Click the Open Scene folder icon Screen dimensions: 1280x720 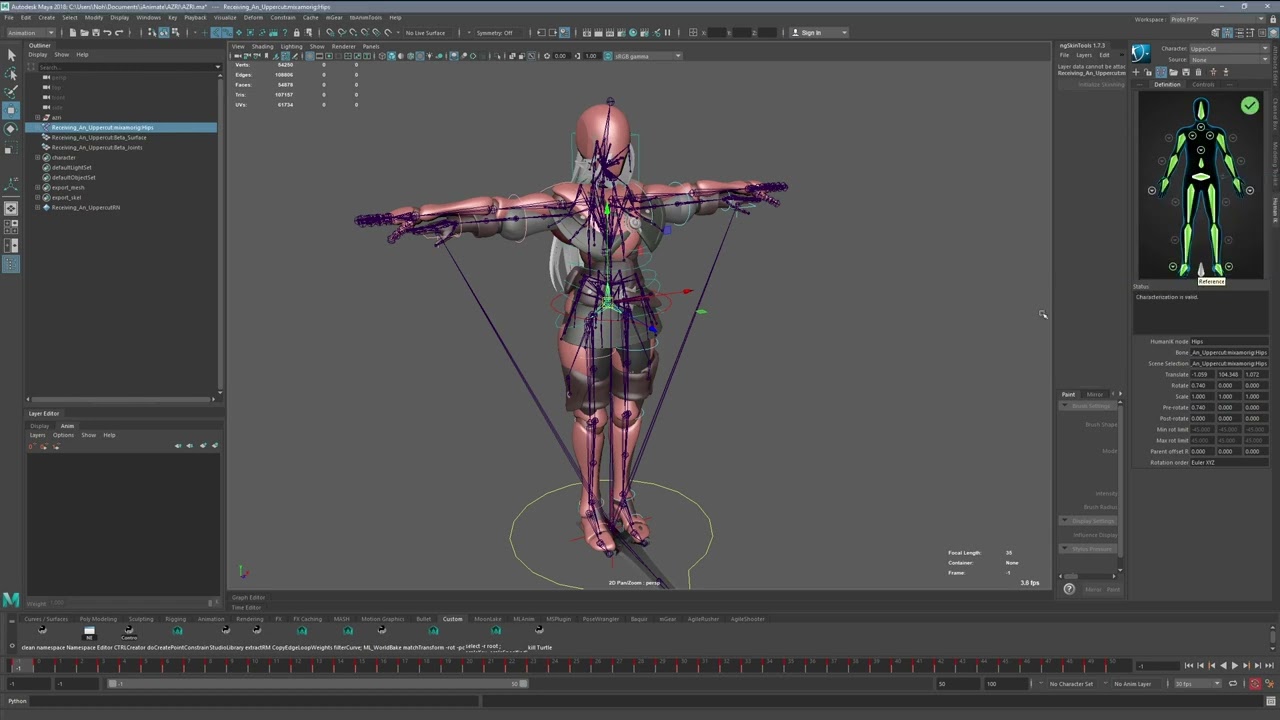click(84, 32)
